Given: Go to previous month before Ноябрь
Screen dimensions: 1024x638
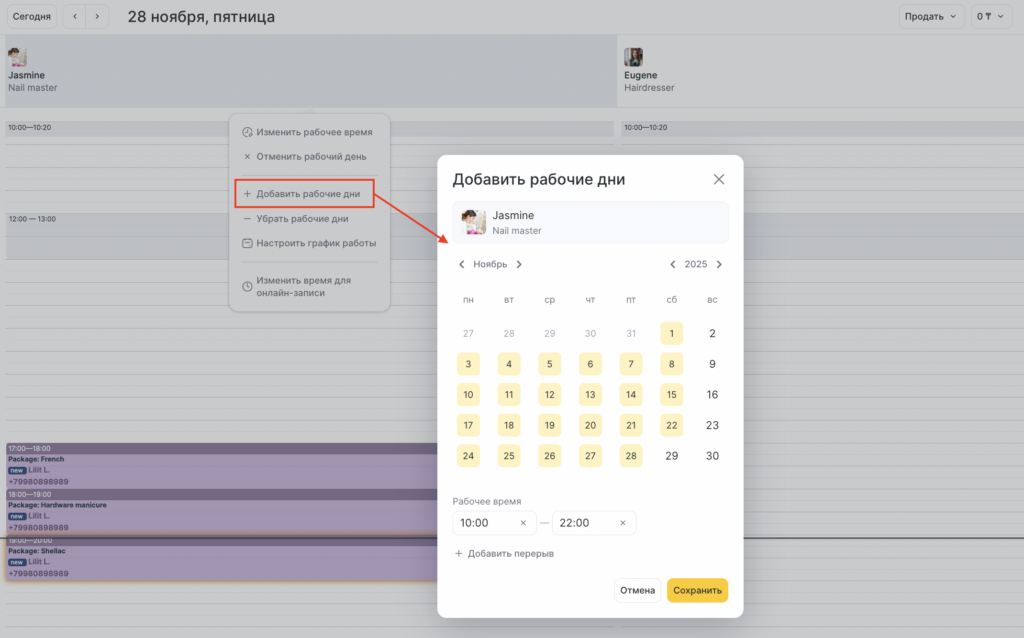Looking at the screenshot, I should coord(461,265).
